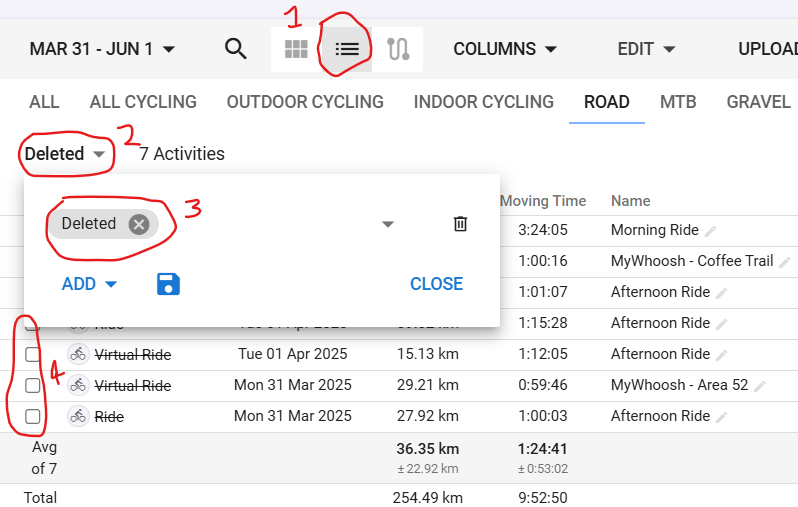798x507 pixels.
Task: Tick checkbox for 27.92 km Ride
Action: [33, 416]
